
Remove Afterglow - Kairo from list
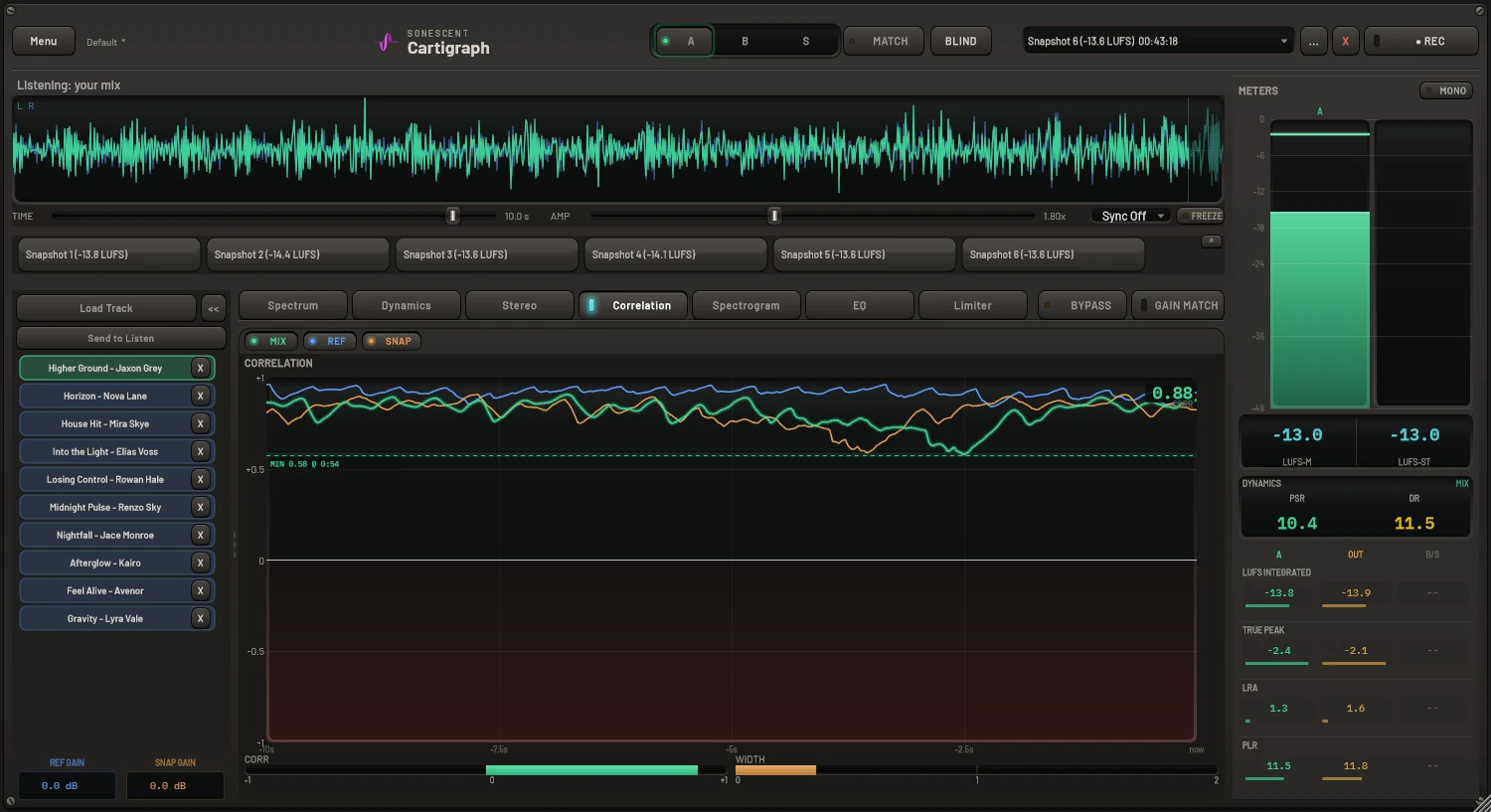tap(200, 563)
